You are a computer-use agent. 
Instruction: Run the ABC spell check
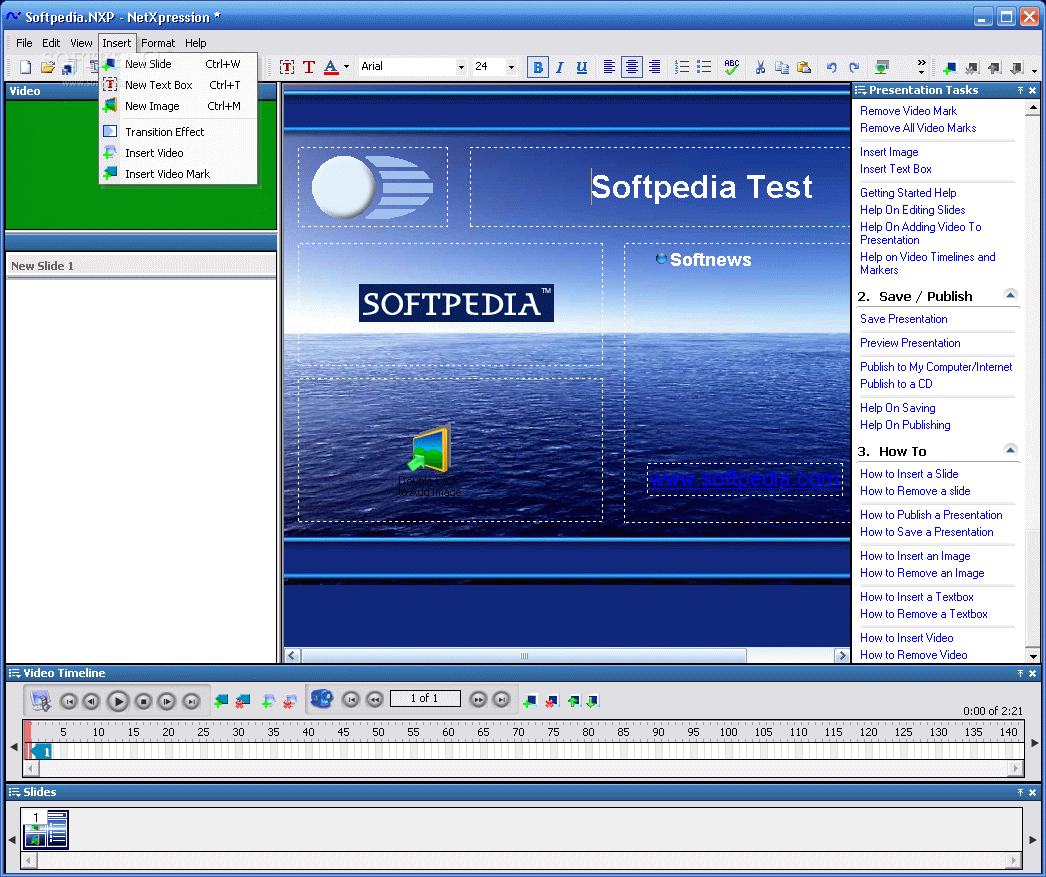[732, 67]
